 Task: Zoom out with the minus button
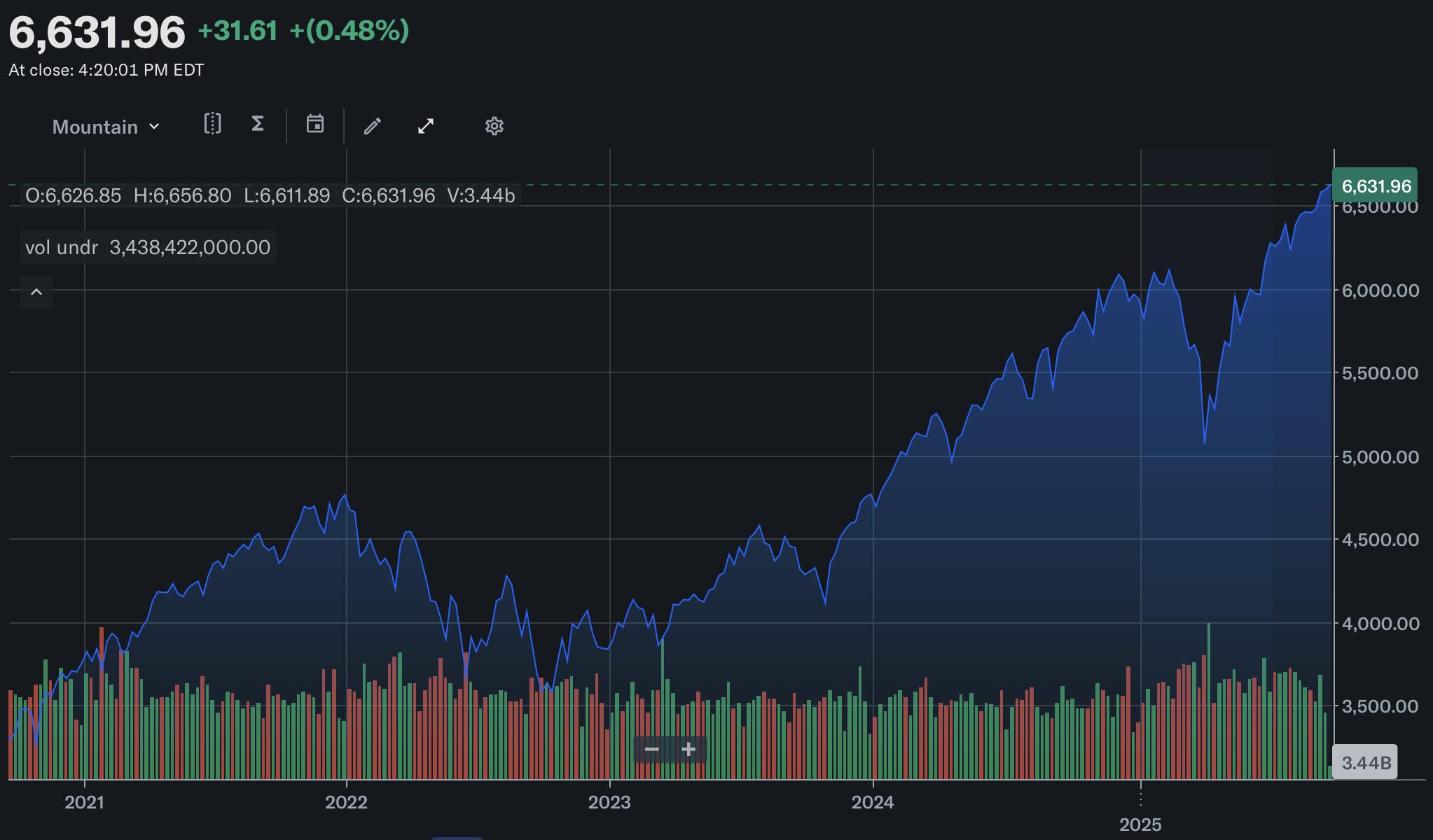click(651, 750)
